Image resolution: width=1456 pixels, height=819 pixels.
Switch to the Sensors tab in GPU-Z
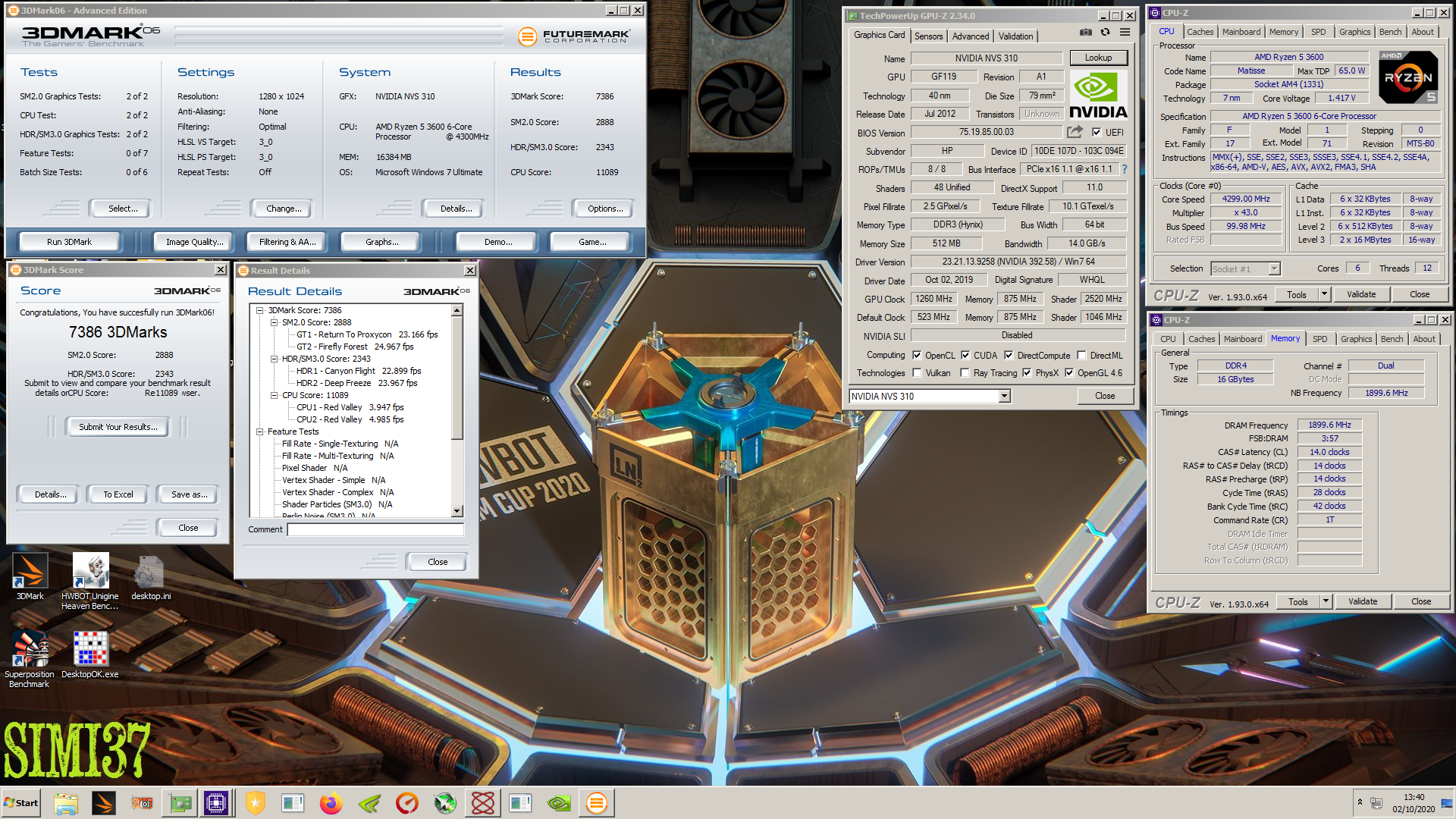[928, 36]
